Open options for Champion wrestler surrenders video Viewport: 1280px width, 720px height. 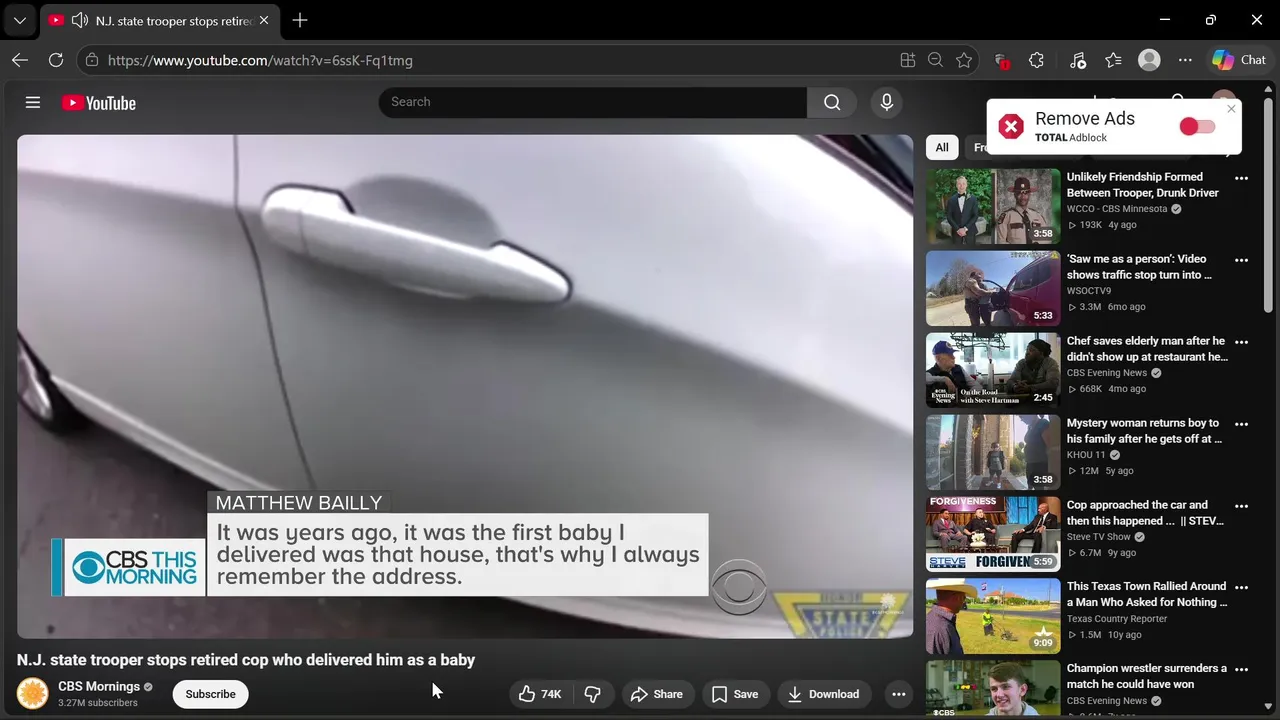click(1241, 670)
